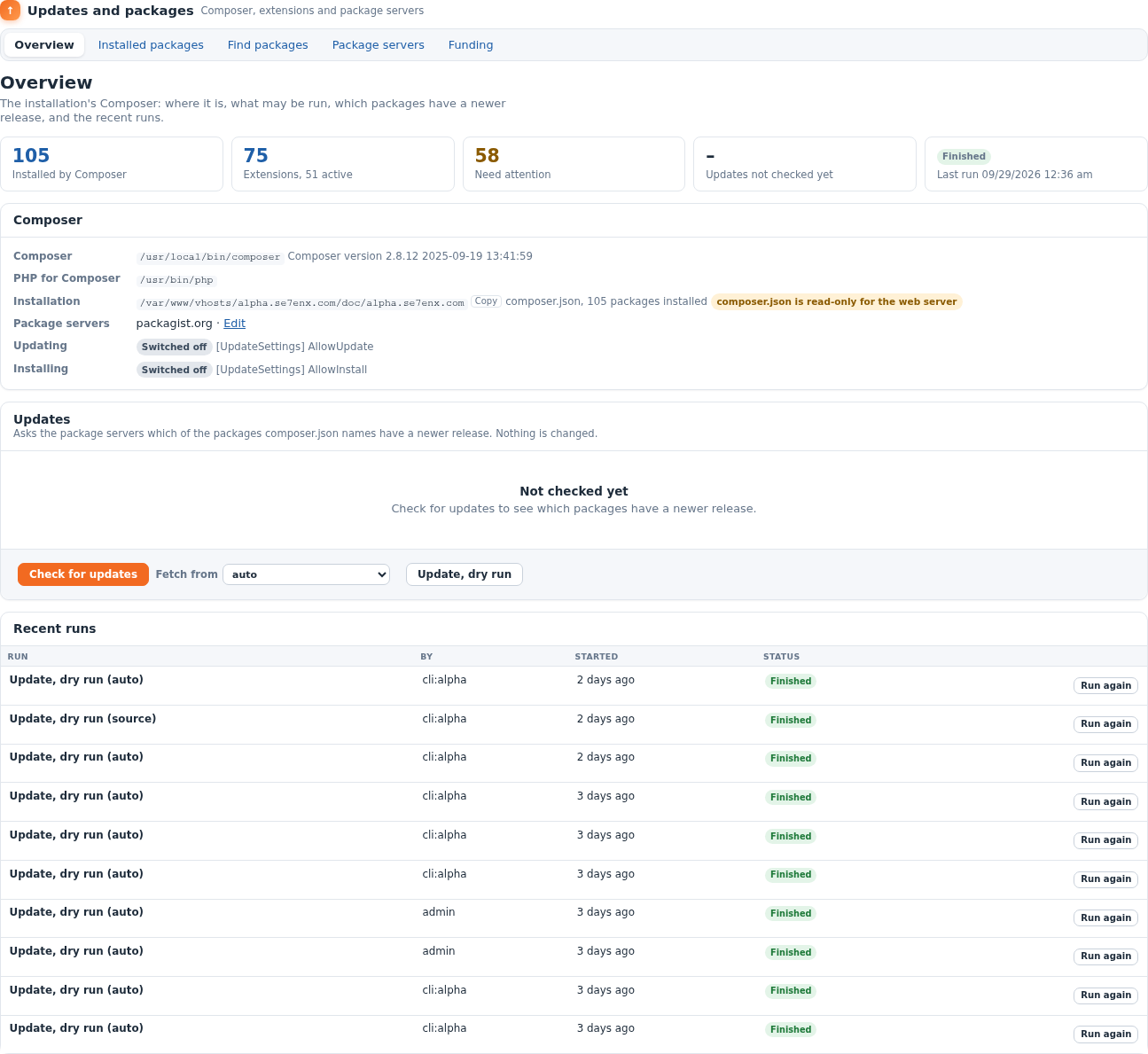Screen dimensions: 1148x1054
Task: Click the 75 Extensions card
Action: click(343, 164)
